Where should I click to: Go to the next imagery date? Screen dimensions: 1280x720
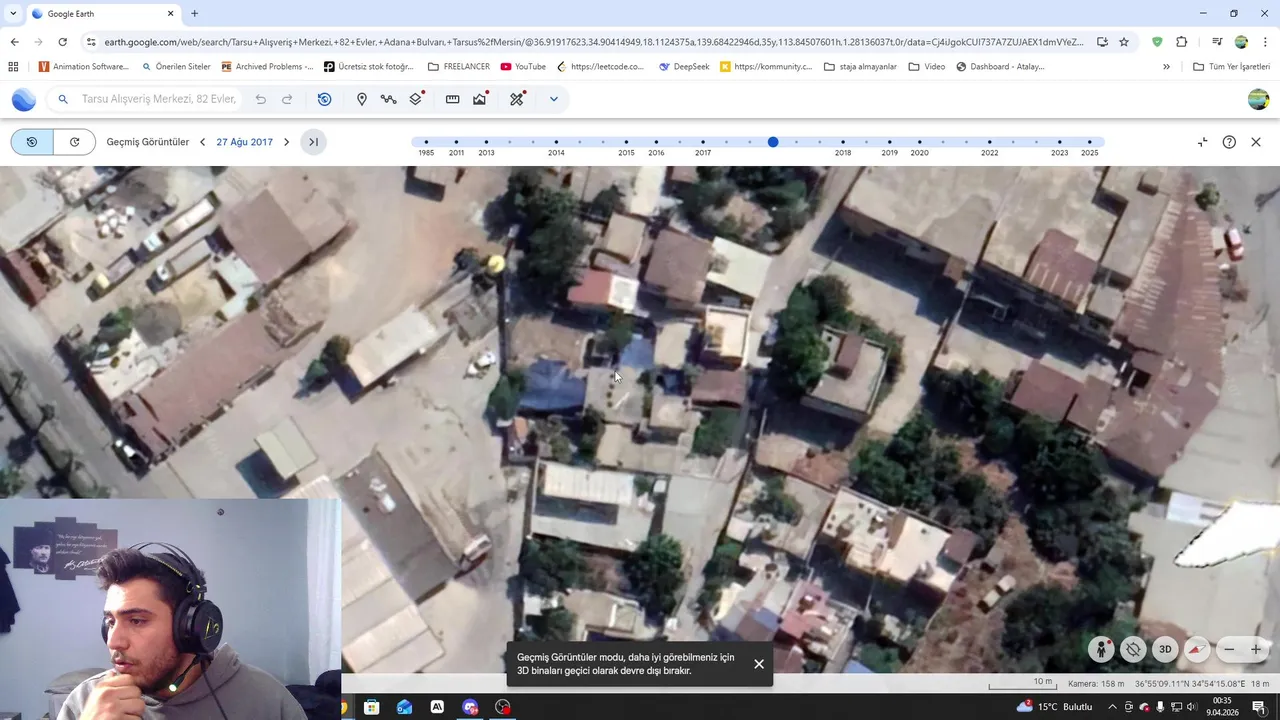coord(286,142)
